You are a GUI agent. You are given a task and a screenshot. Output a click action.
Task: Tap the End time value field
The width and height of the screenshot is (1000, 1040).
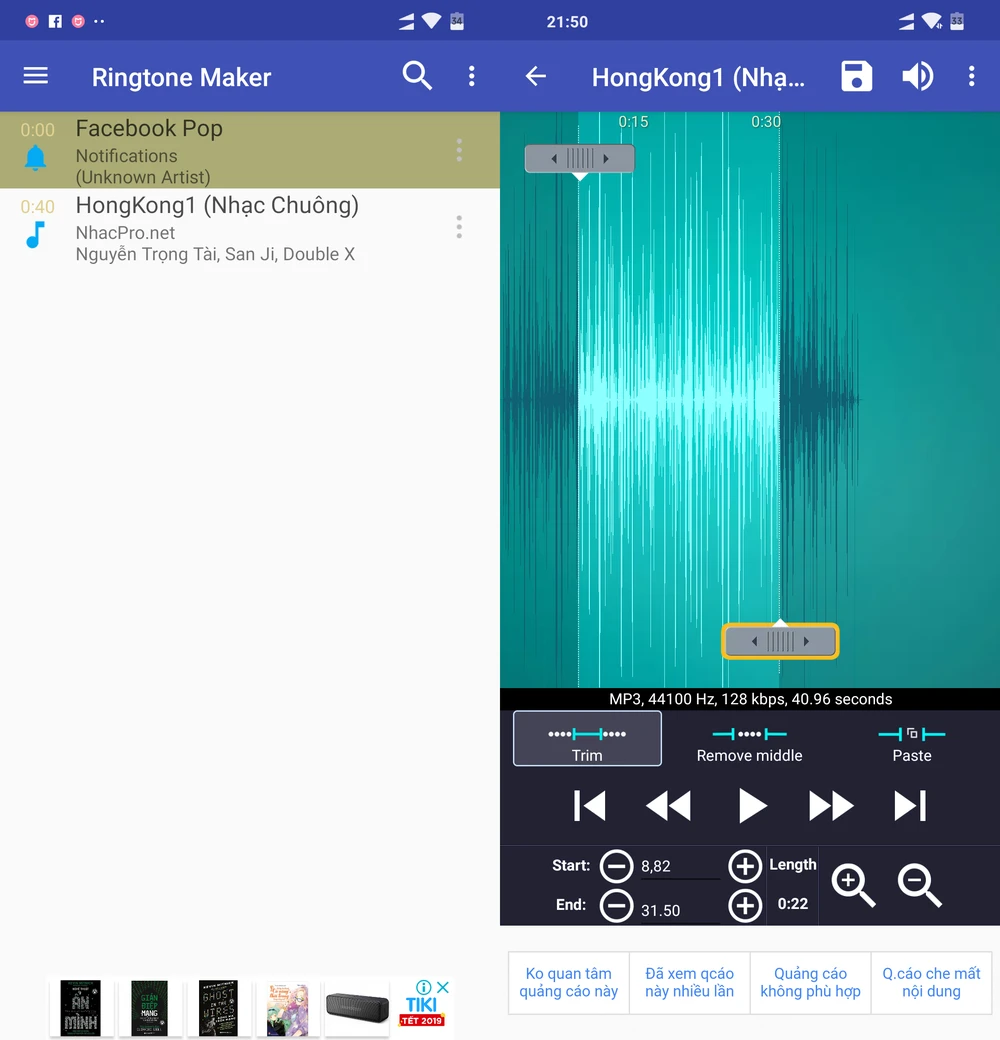coord(679,910)
